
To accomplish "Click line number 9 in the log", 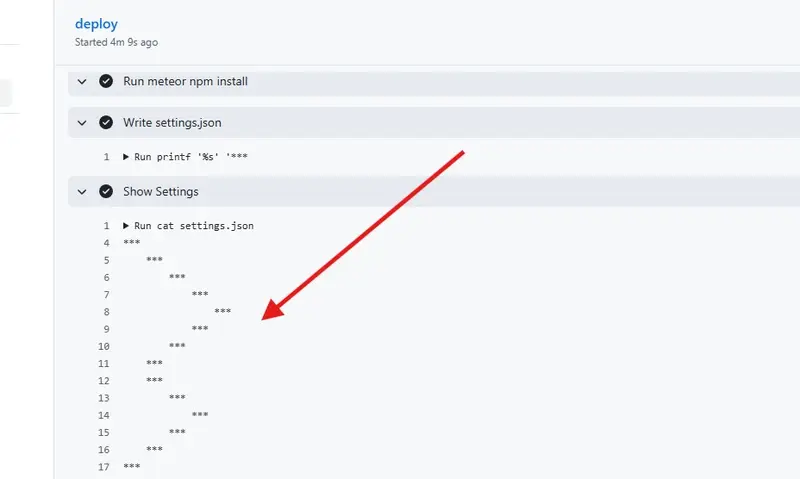I will coord(106,329).
